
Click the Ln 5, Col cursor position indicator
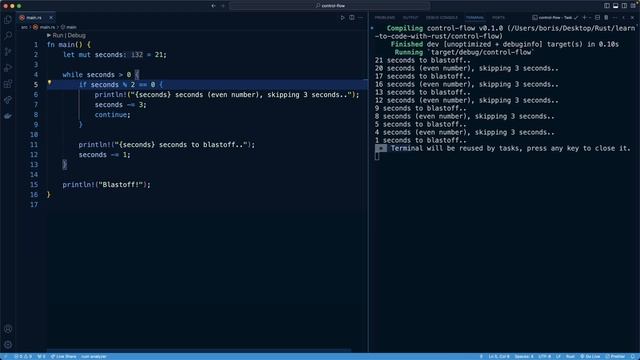(498, 356)
